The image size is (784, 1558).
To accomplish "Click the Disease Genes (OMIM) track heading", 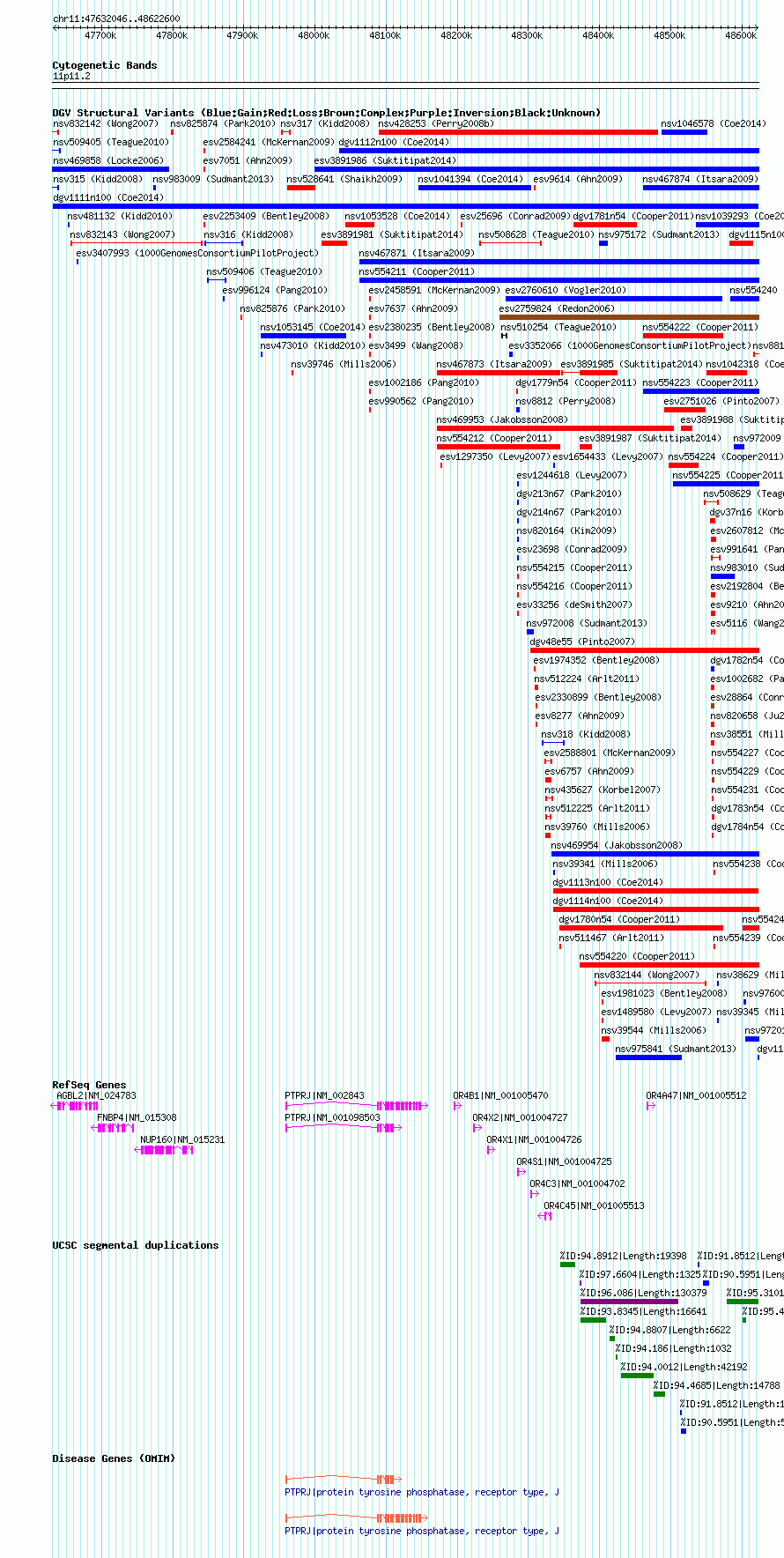I will click(114, 1458).
